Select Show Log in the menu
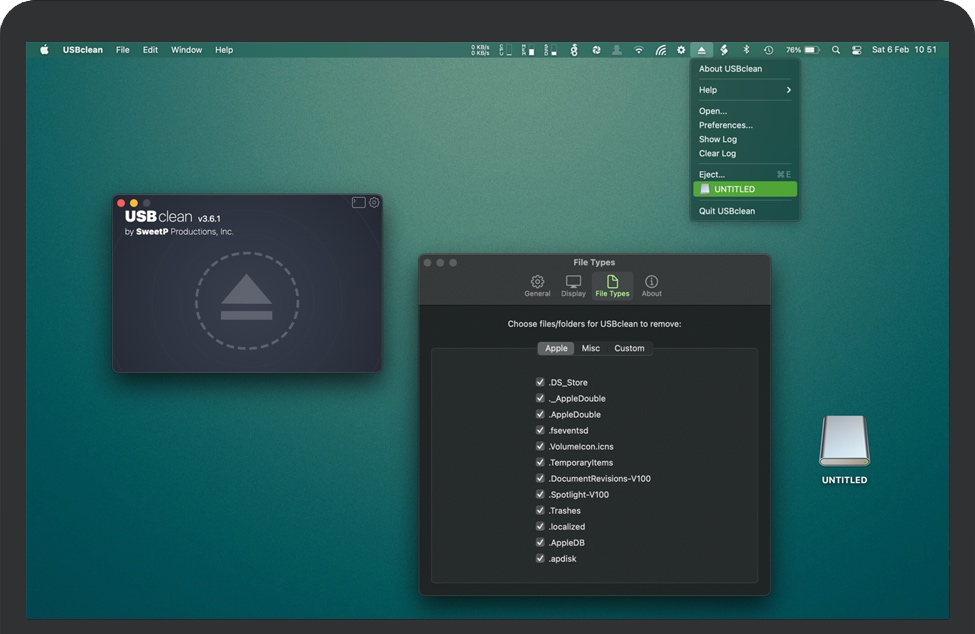The image size is (975, 634). click(x=717, y=140)
